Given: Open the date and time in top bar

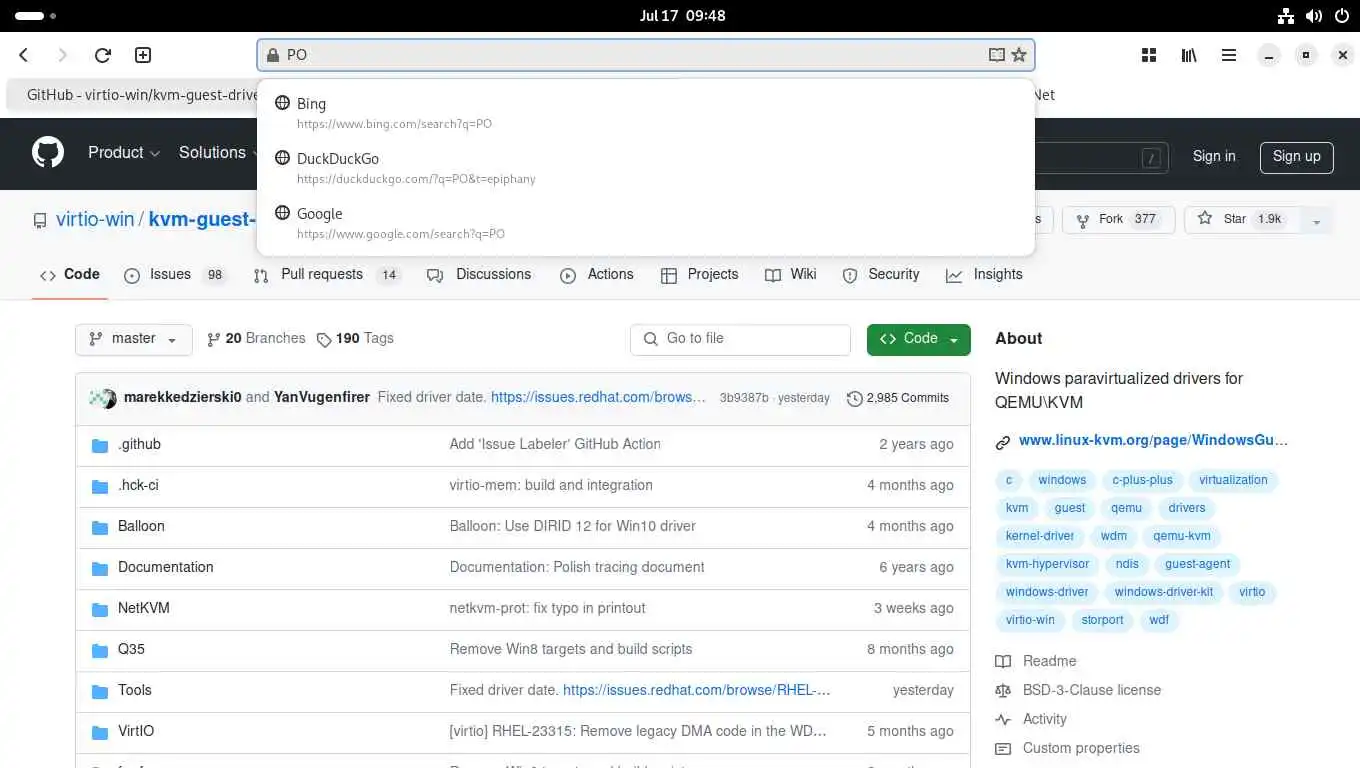Looking at the screenshot, I should [x=682, y=15].
